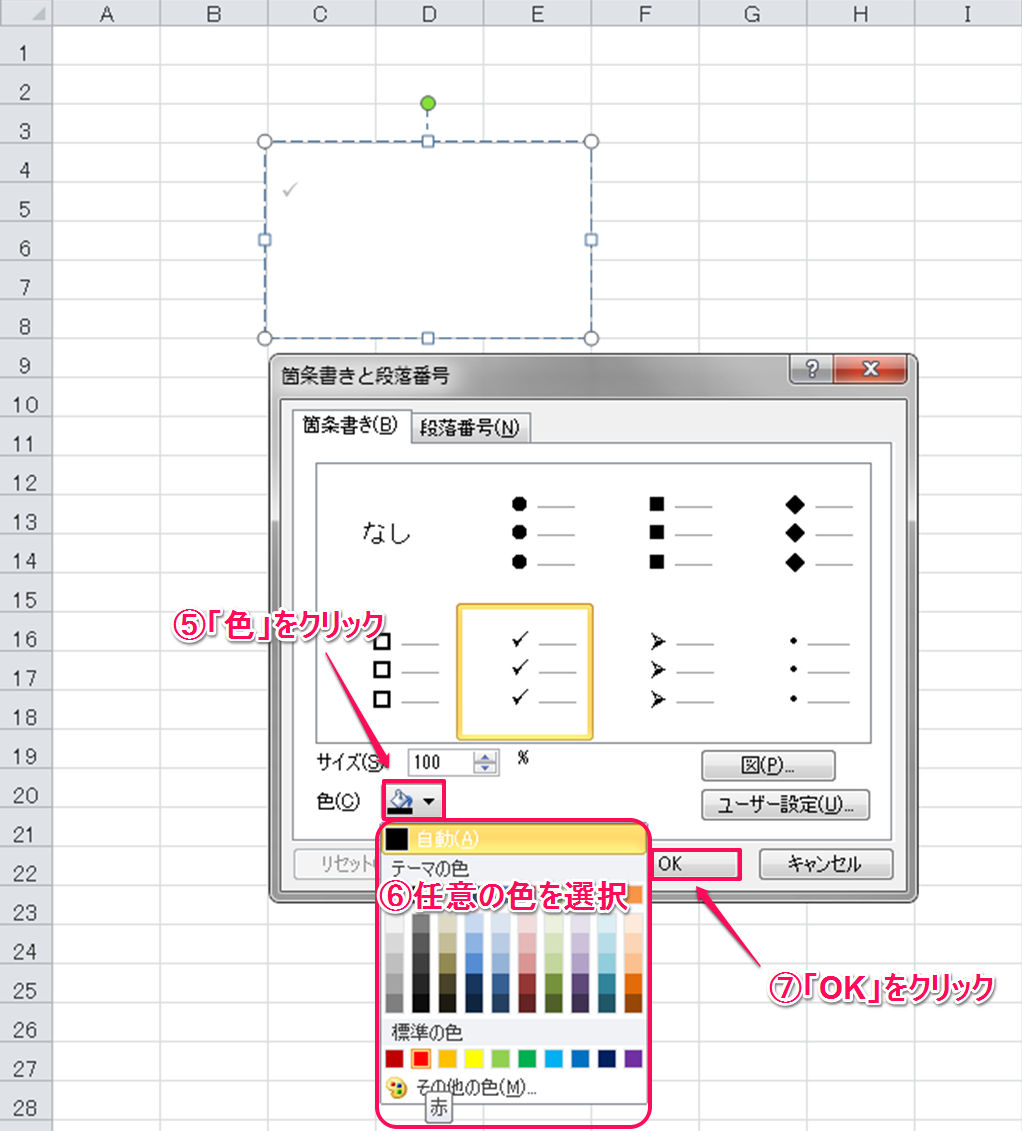Choose the arrowhead bullet style

679,671
